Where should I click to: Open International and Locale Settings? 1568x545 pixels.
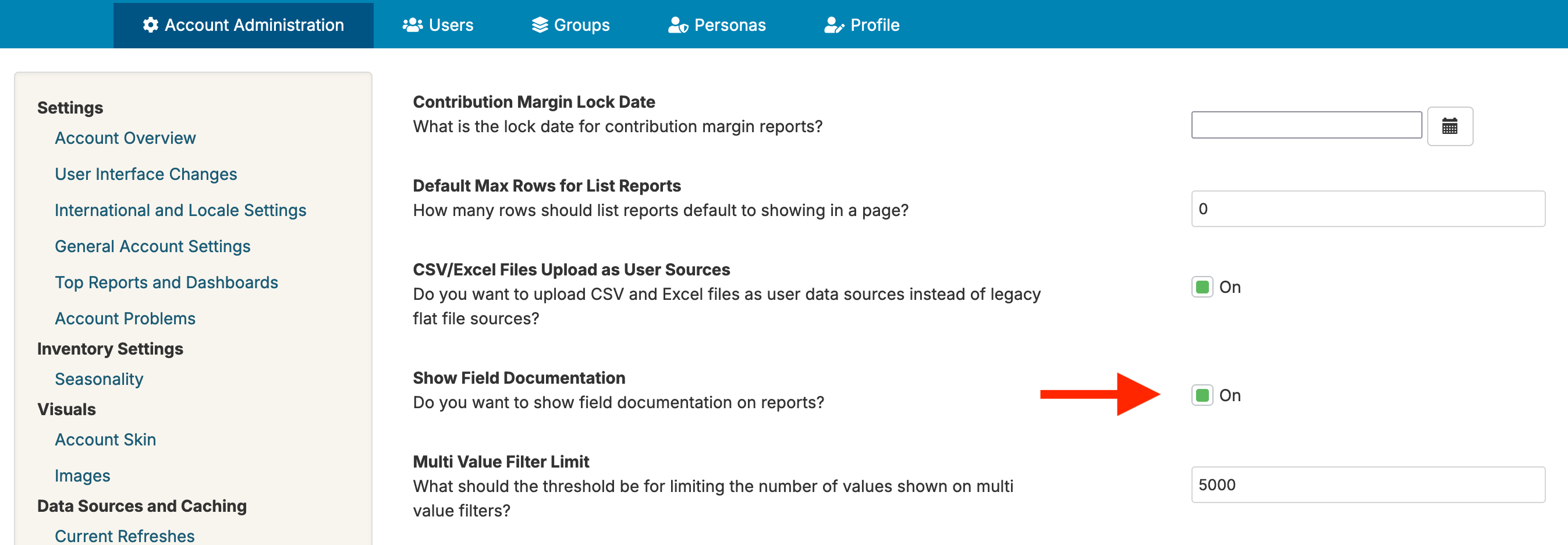pos(180,210)
